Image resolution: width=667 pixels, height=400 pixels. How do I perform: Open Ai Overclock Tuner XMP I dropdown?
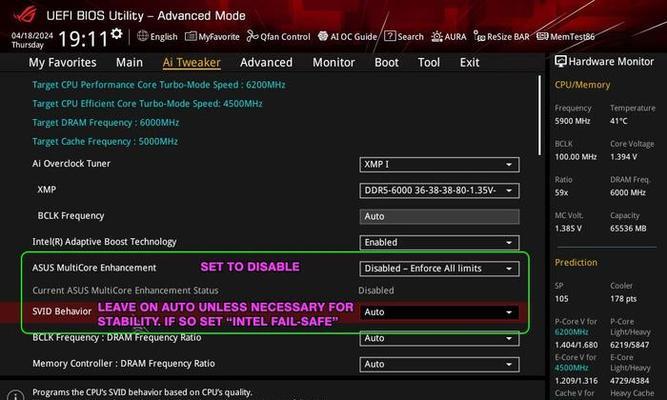click(x=439, y=165)
